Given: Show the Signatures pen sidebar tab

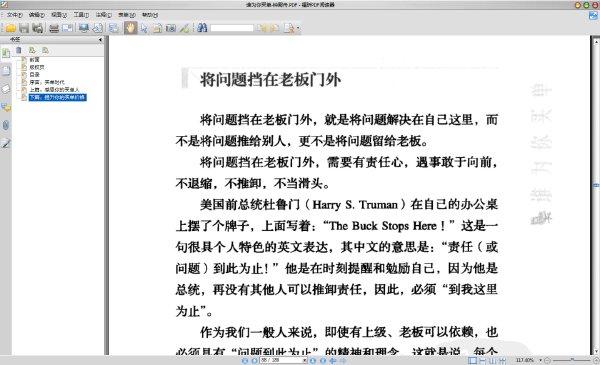Looking at the screenshot, I should tap(6, 143).
